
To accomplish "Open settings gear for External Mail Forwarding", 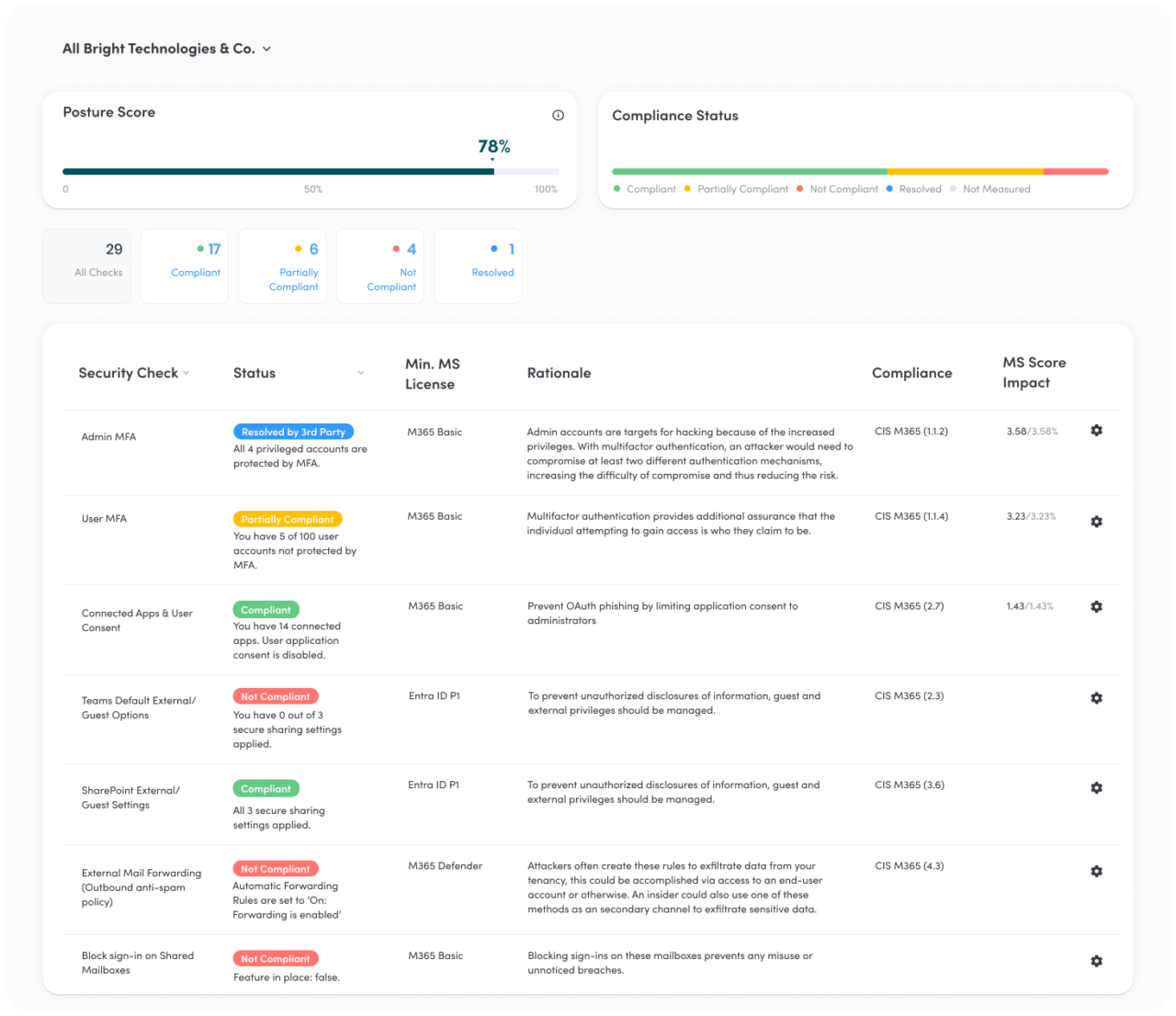I will (1096, 871).
